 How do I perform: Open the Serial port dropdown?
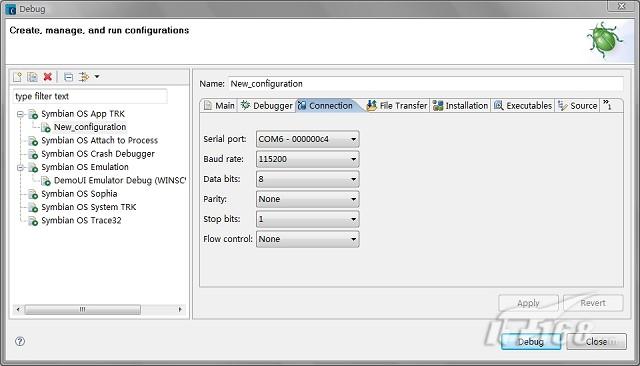pyautogui.click(x=307, y=139)
